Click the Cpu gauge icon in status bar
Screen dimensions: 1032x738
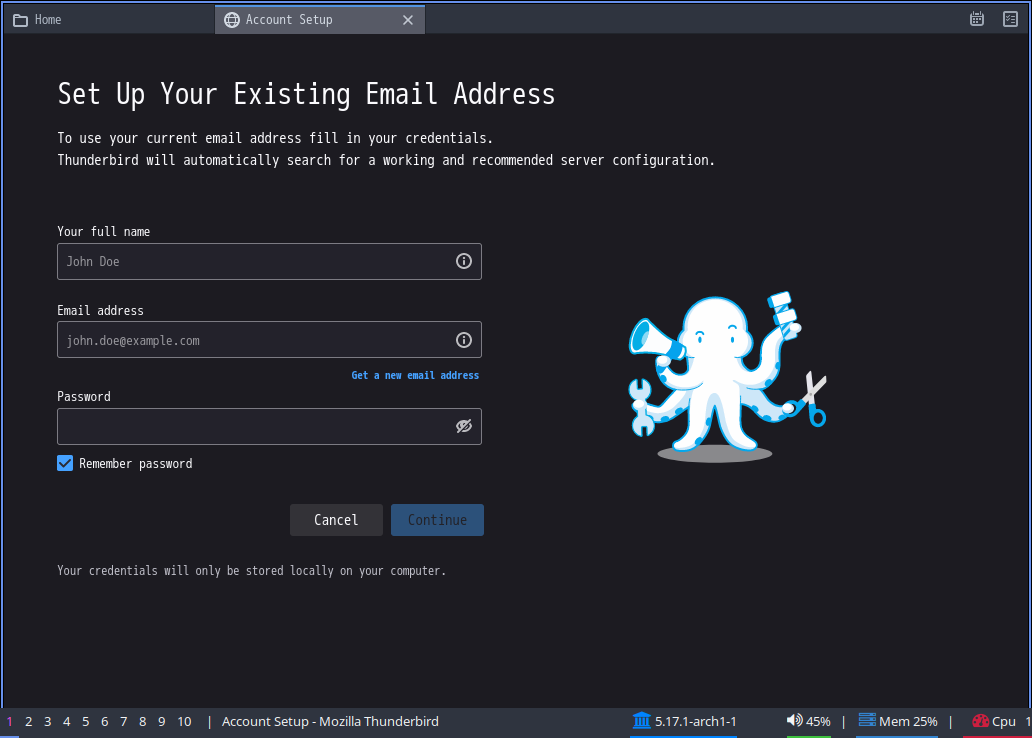coord(980,721)
